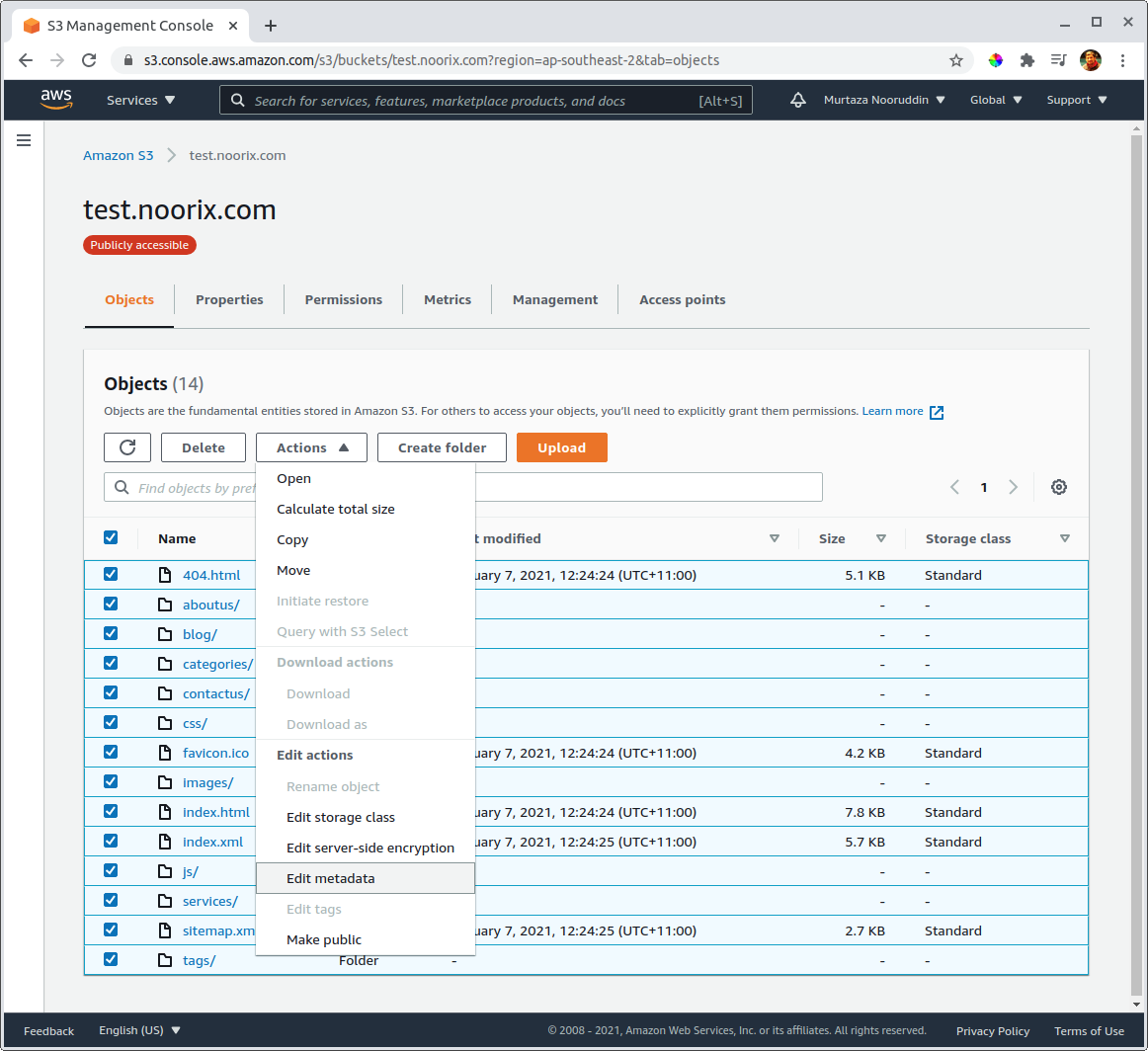Viewport: 1148px width, 1051px height.
Task: Collapse the Actions dropdown menu
Action: [311, 447]
